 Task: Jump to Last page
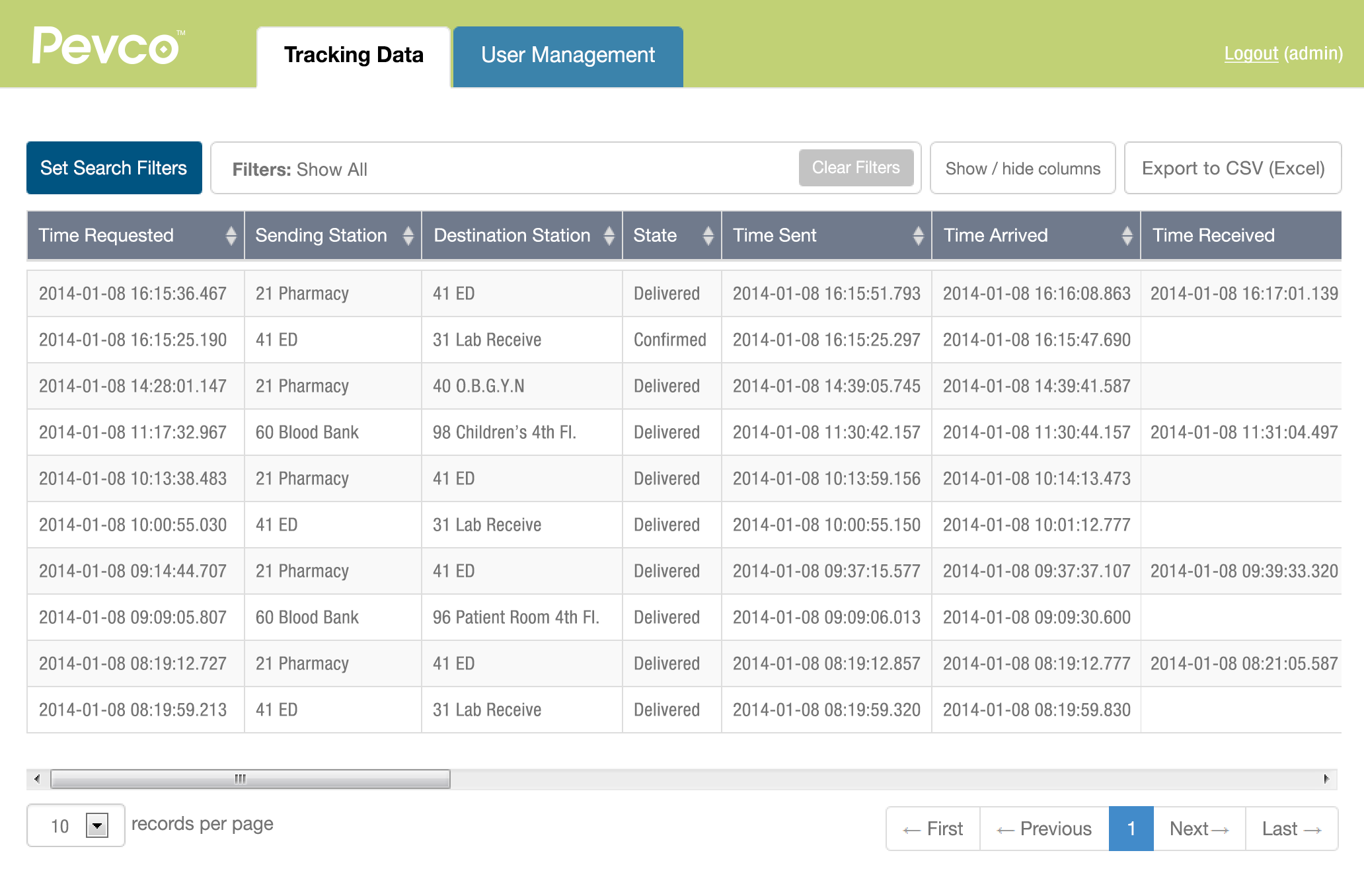[x=1291, y=829]
